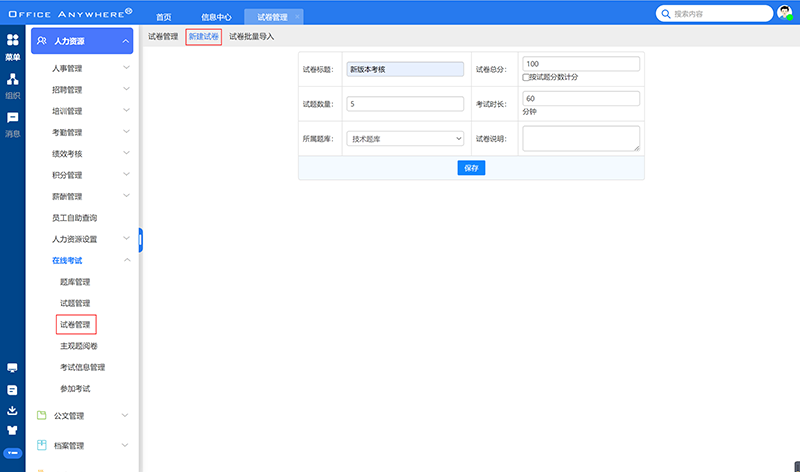Screen dimensions: 800x472
Task: Open the 试卷管理 sub-tab
Action: click(x=163, y=36)
